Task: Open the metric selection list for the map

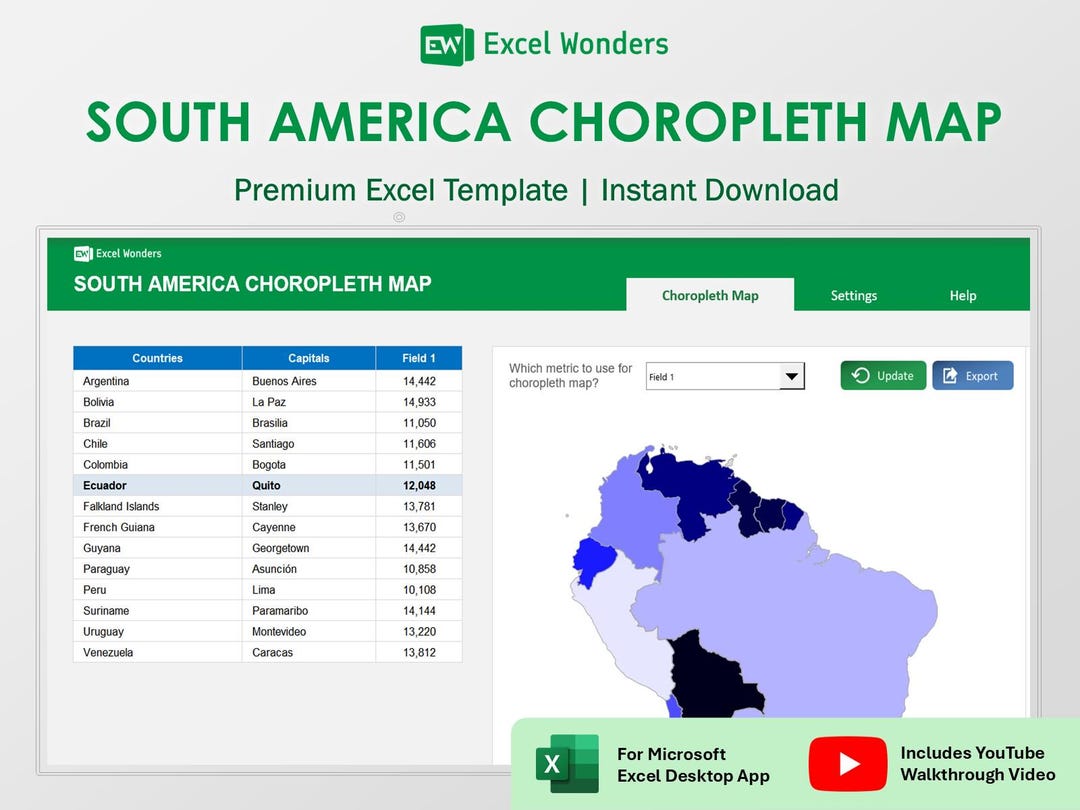Action: 725,376
